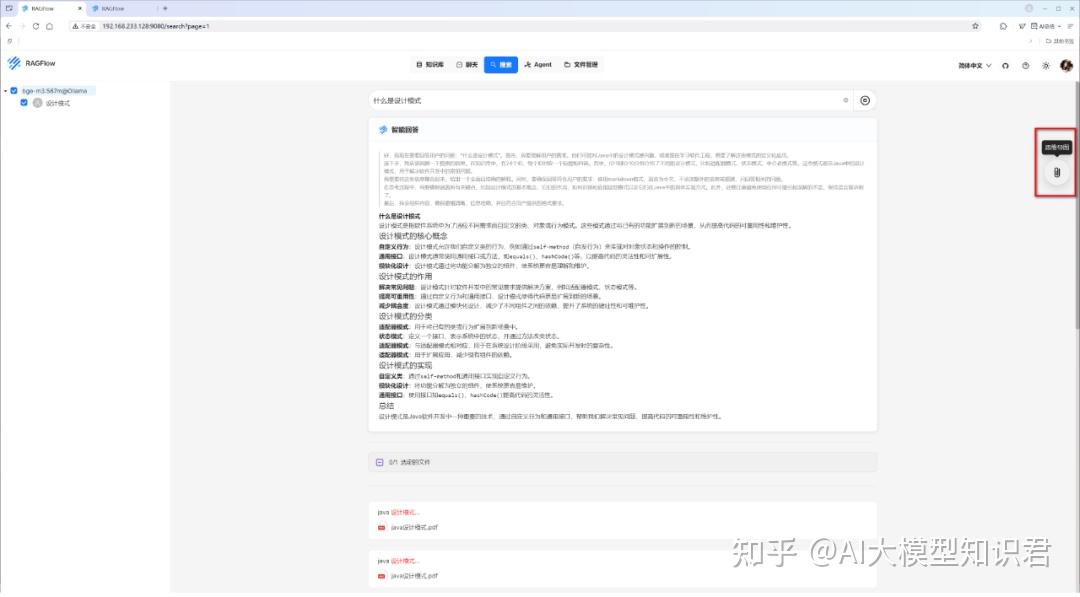Select the 搜索 tab
1080x597 pixels.
tap(501, 65)
